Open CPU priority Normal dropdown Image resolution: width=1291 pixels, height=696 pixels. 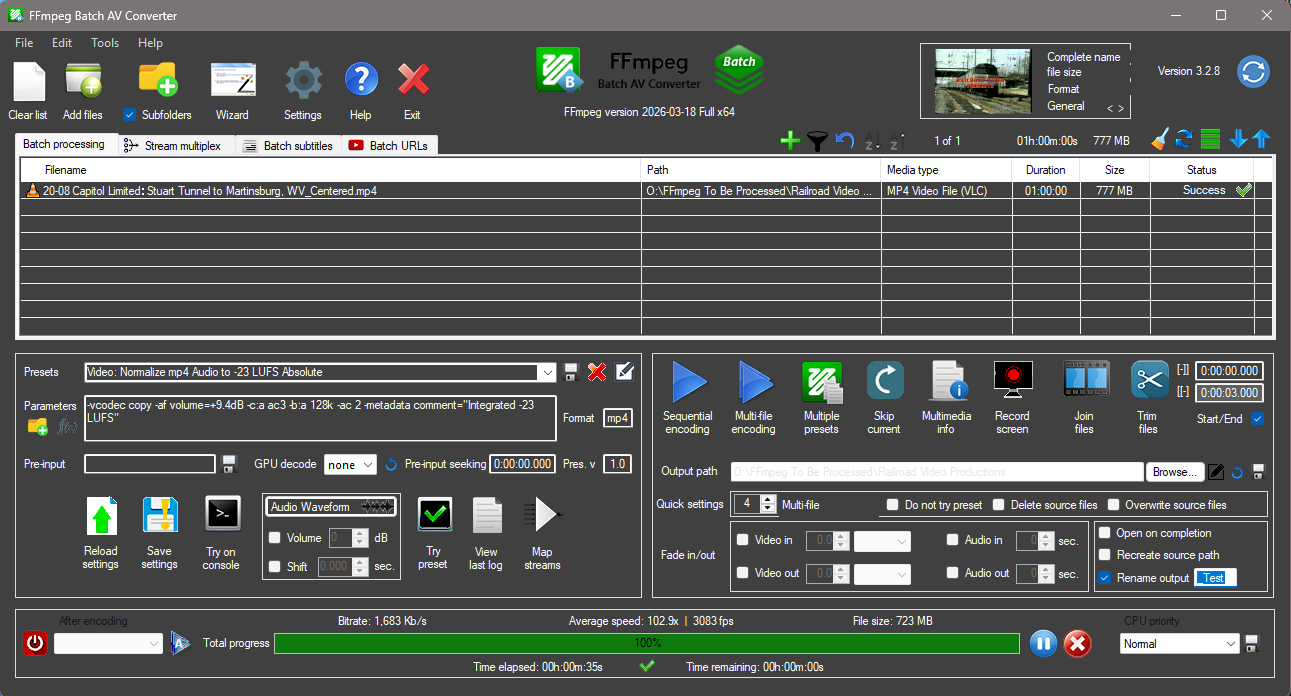tap(1180, 644)
